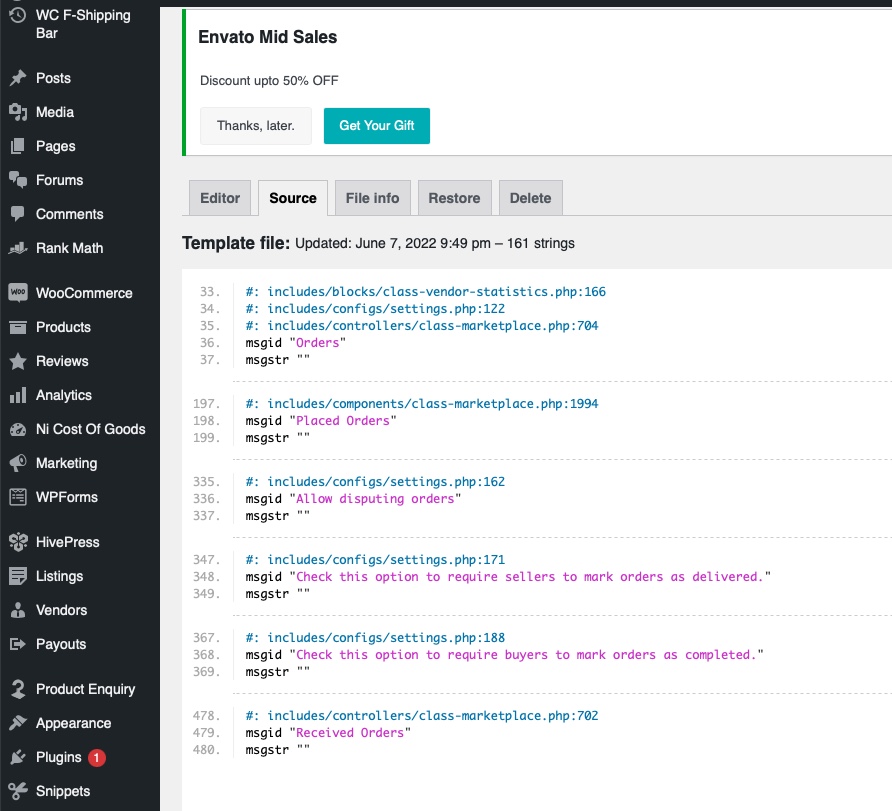
Task: Switch to the Restore tab
Action: coord(454,198)
